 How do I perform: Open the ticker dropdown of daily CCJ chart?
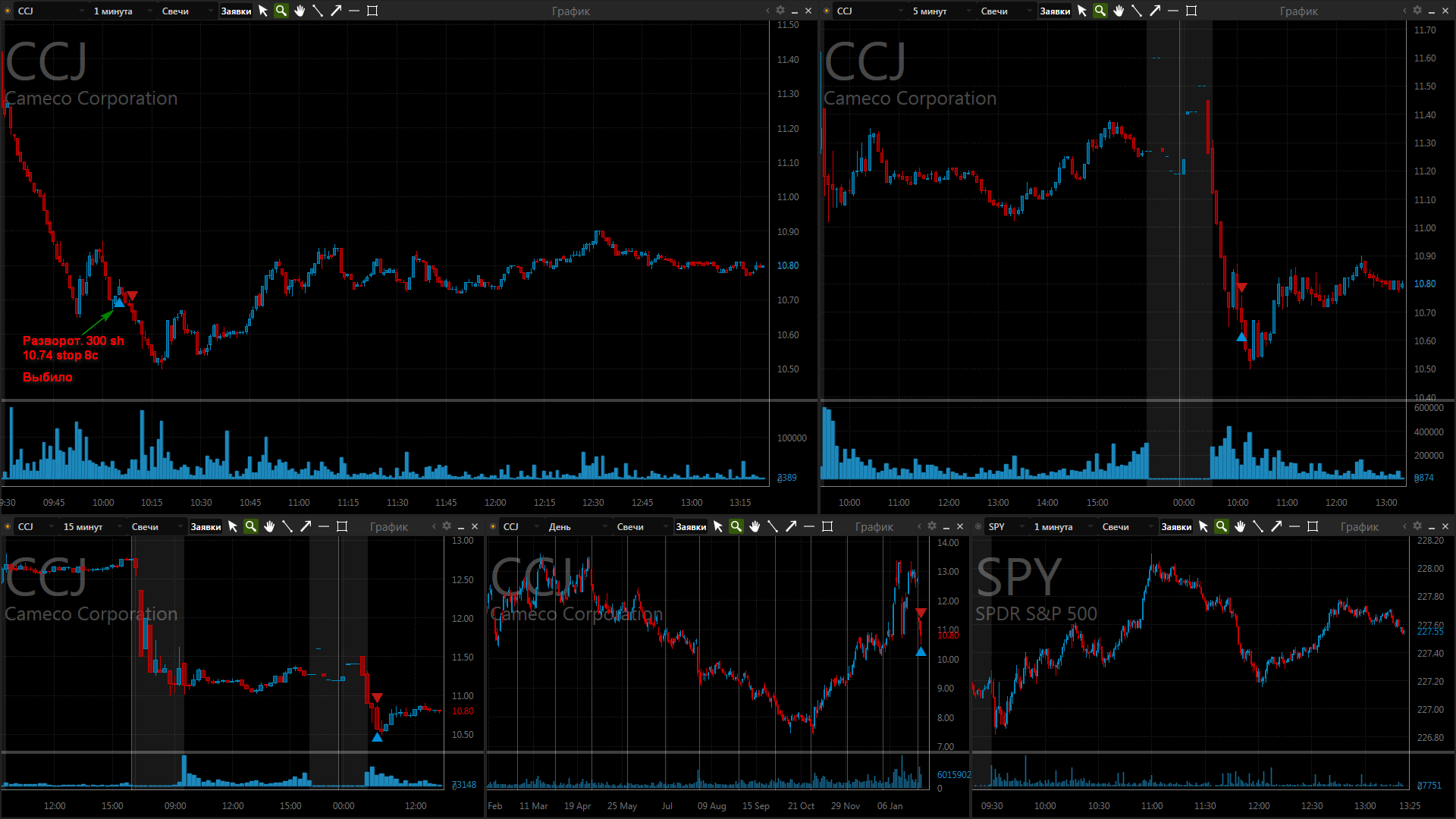click(521, 527)
